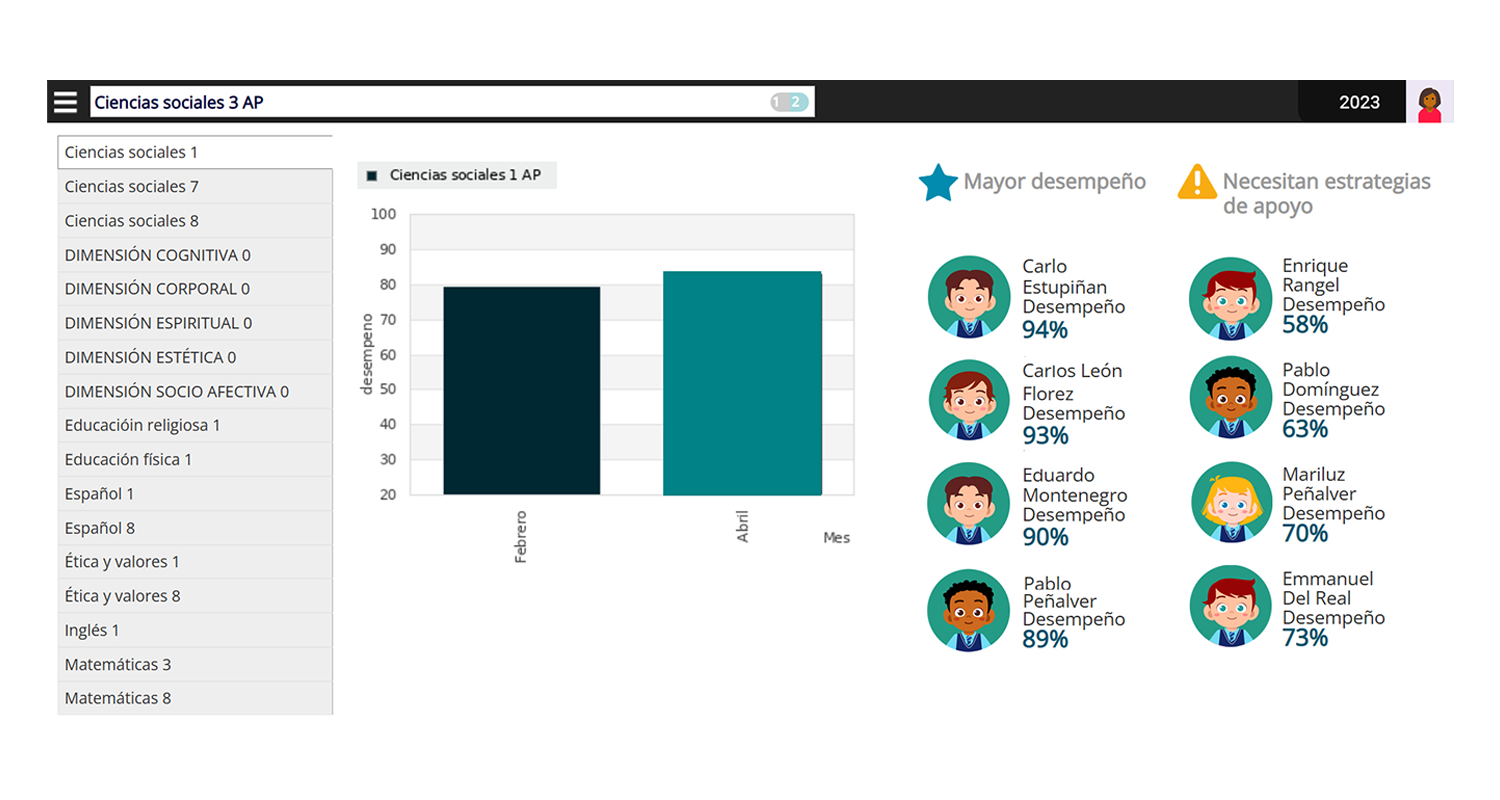Select Enrique Rangel's avatar
The height and width of the screenshot is (800, 1500).
[x=1230, y=297]
